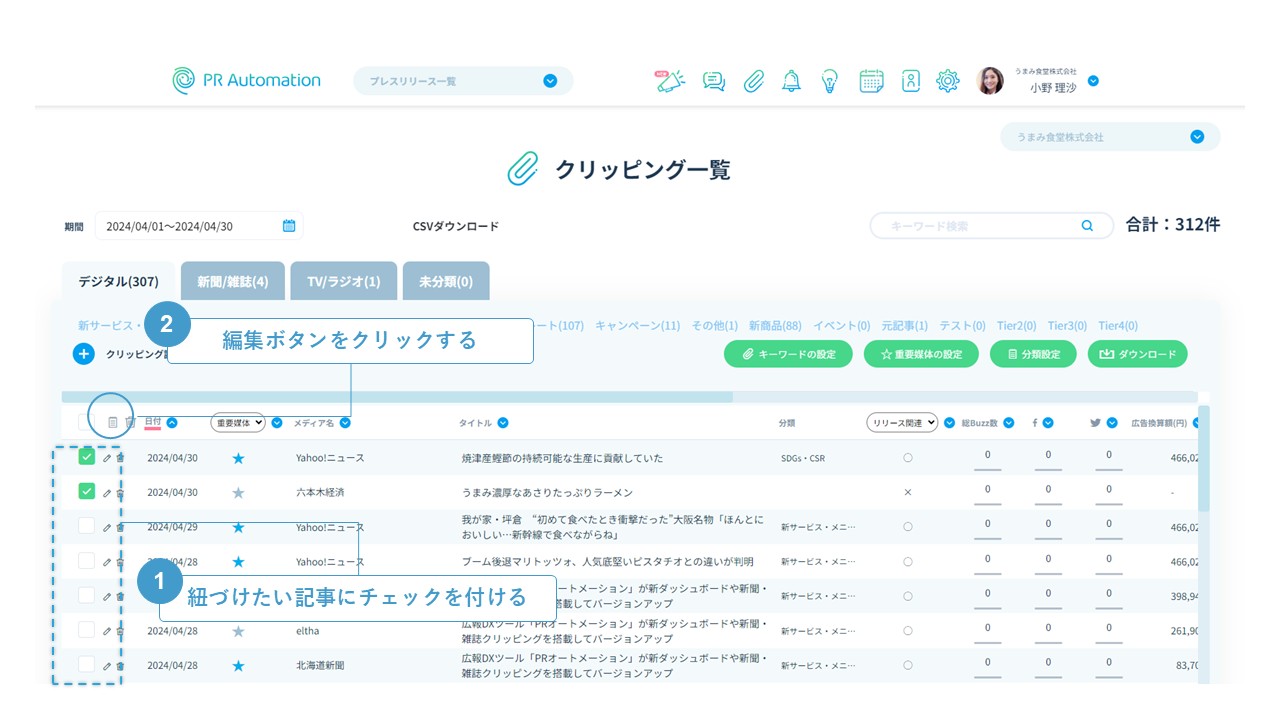Switch to the TV/ラジオ(1) tab
The height and width of the screenshot is (720, 1280).
point(344,282)
